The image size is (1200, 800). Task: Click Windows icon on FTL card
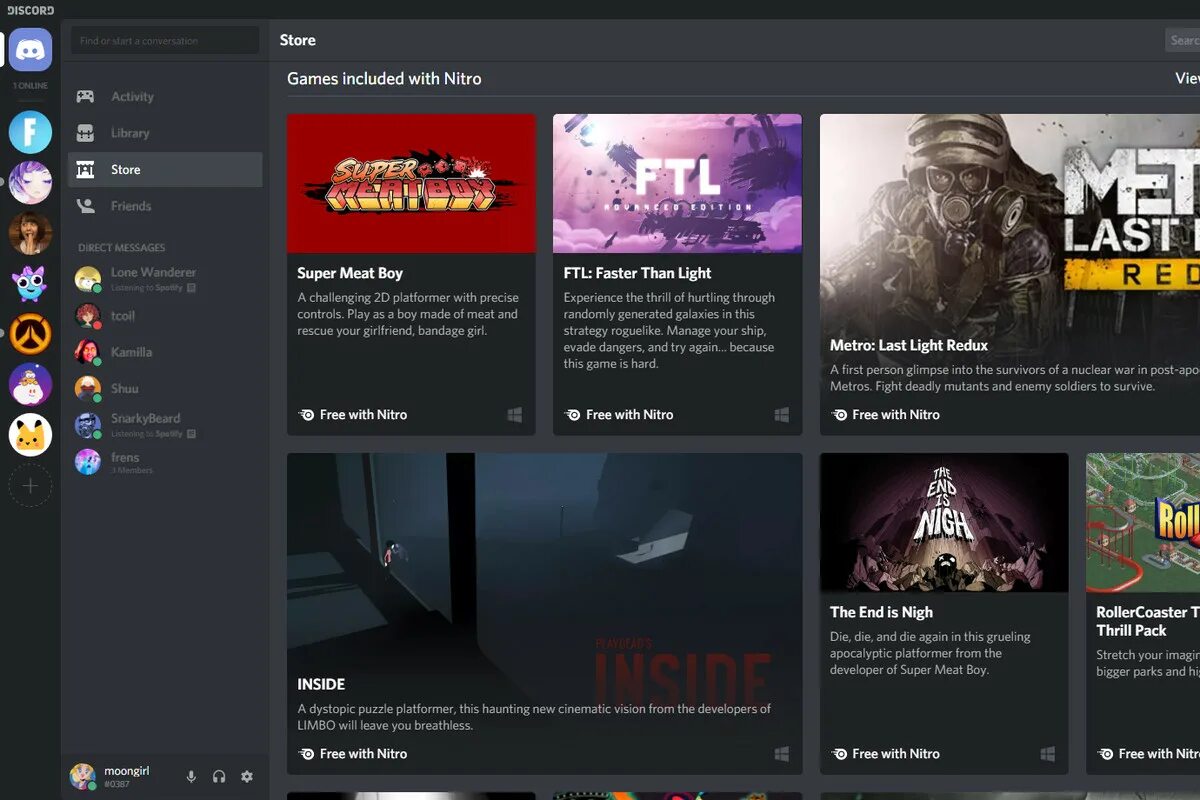[x=782, y=415]
